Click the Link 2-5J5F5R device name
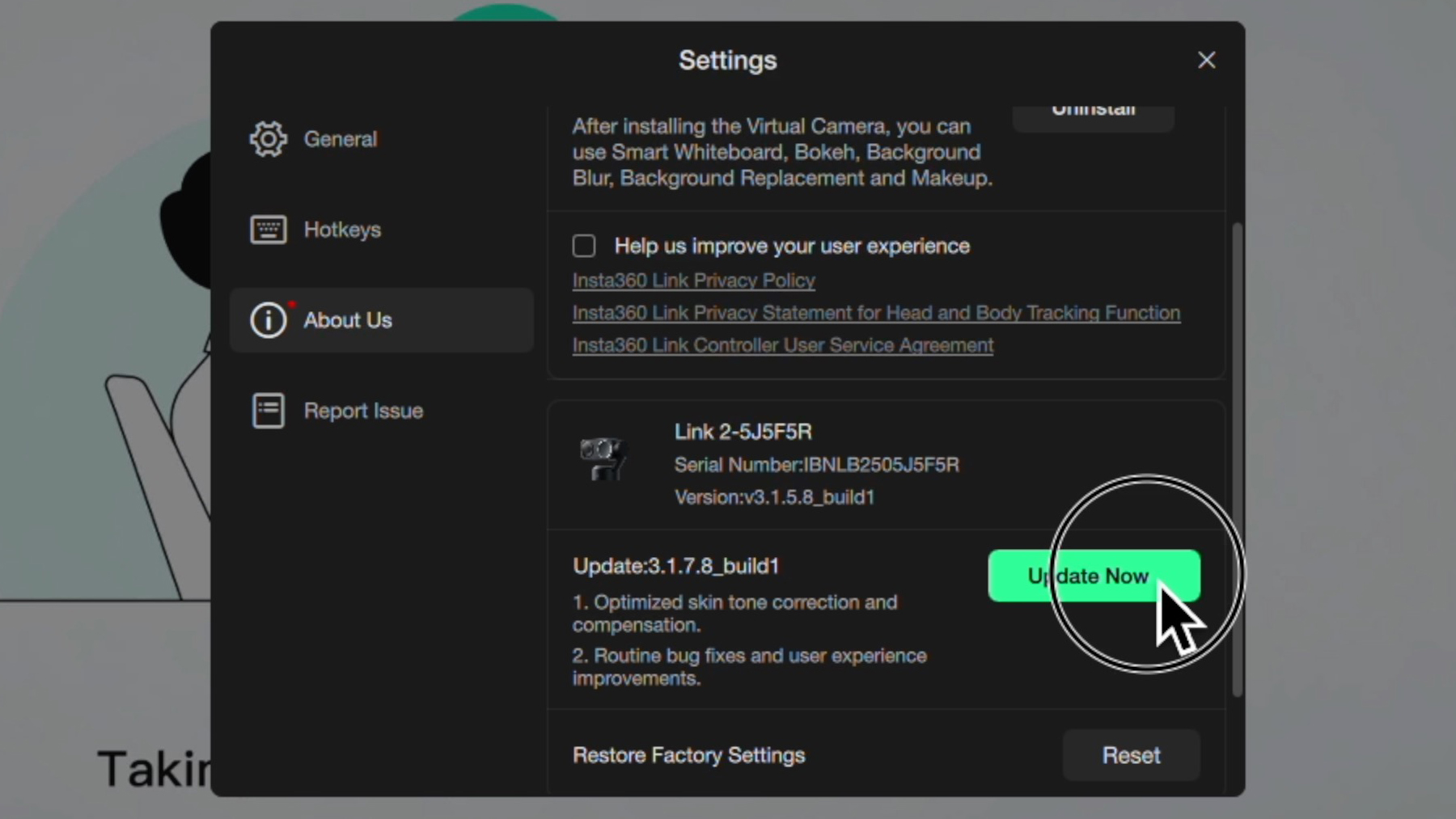 743,432
